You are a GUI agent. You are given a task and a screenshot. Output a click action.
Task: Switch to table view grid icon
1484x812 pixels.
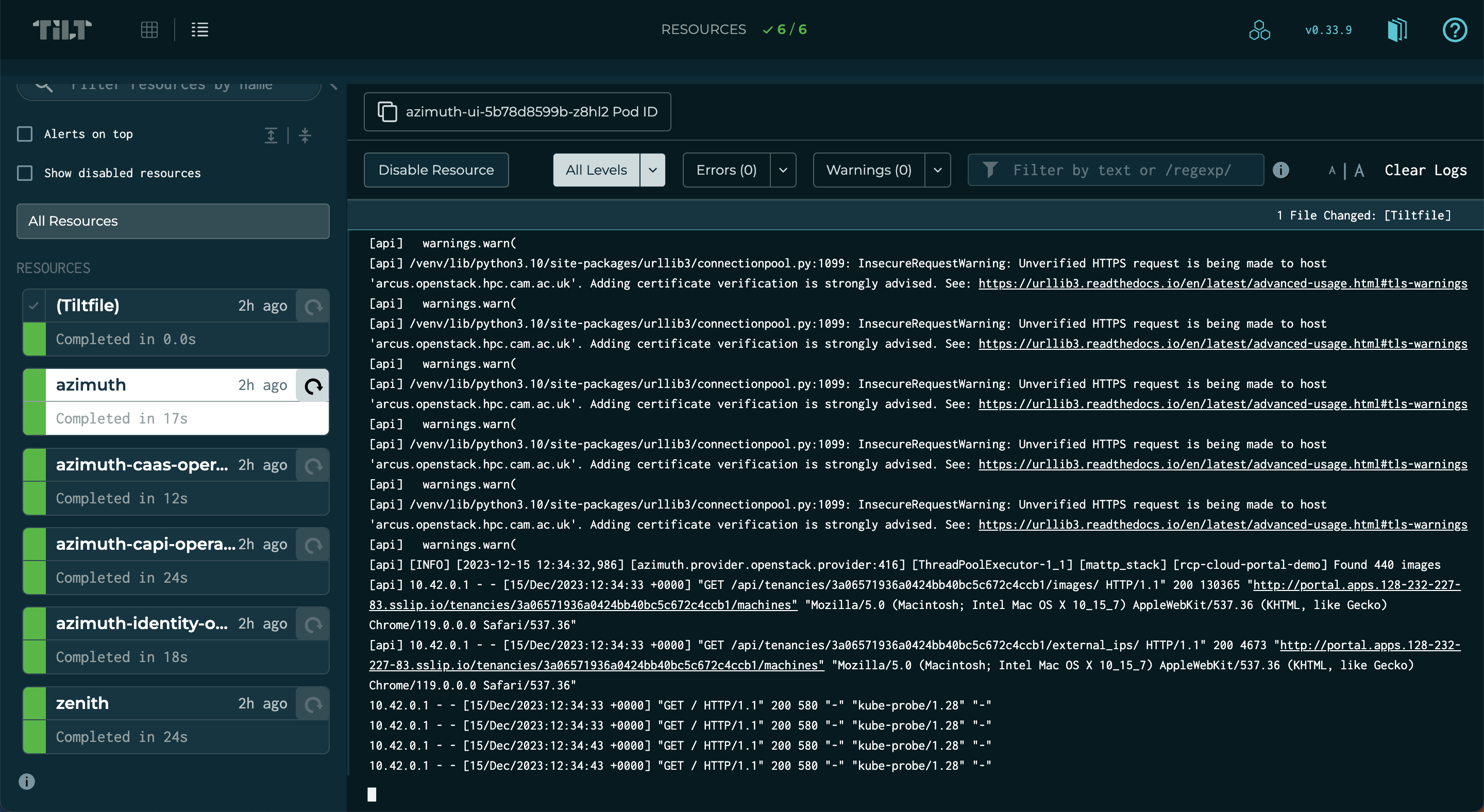tap(149, 29)
